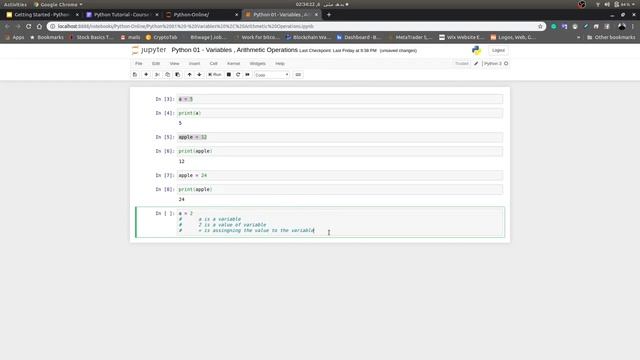This screenshot has width=640, height=360.
Task: Open the Stock Basics bookmark
Action: coord(91,37)
